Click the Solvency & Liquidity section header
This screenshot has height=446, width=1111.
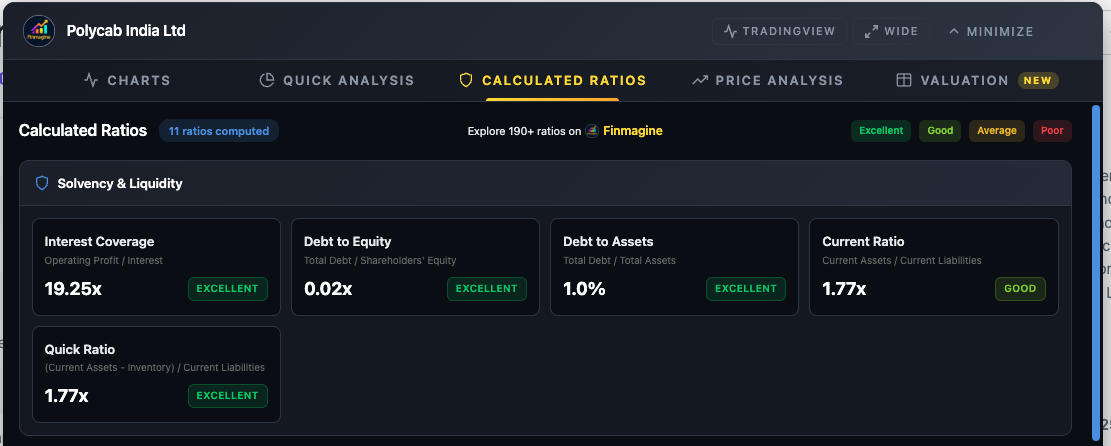click(545, 184)
